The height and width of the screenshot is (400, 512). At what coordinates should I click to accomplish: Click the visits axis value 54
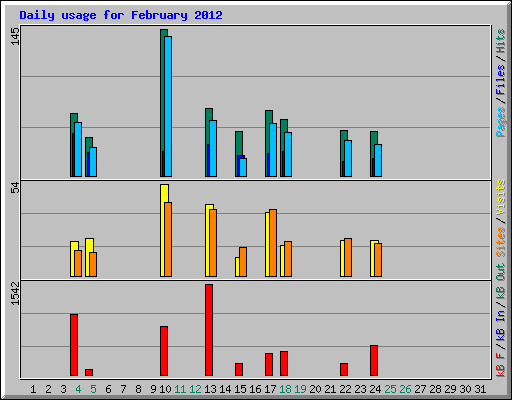[x=15, y=188]
